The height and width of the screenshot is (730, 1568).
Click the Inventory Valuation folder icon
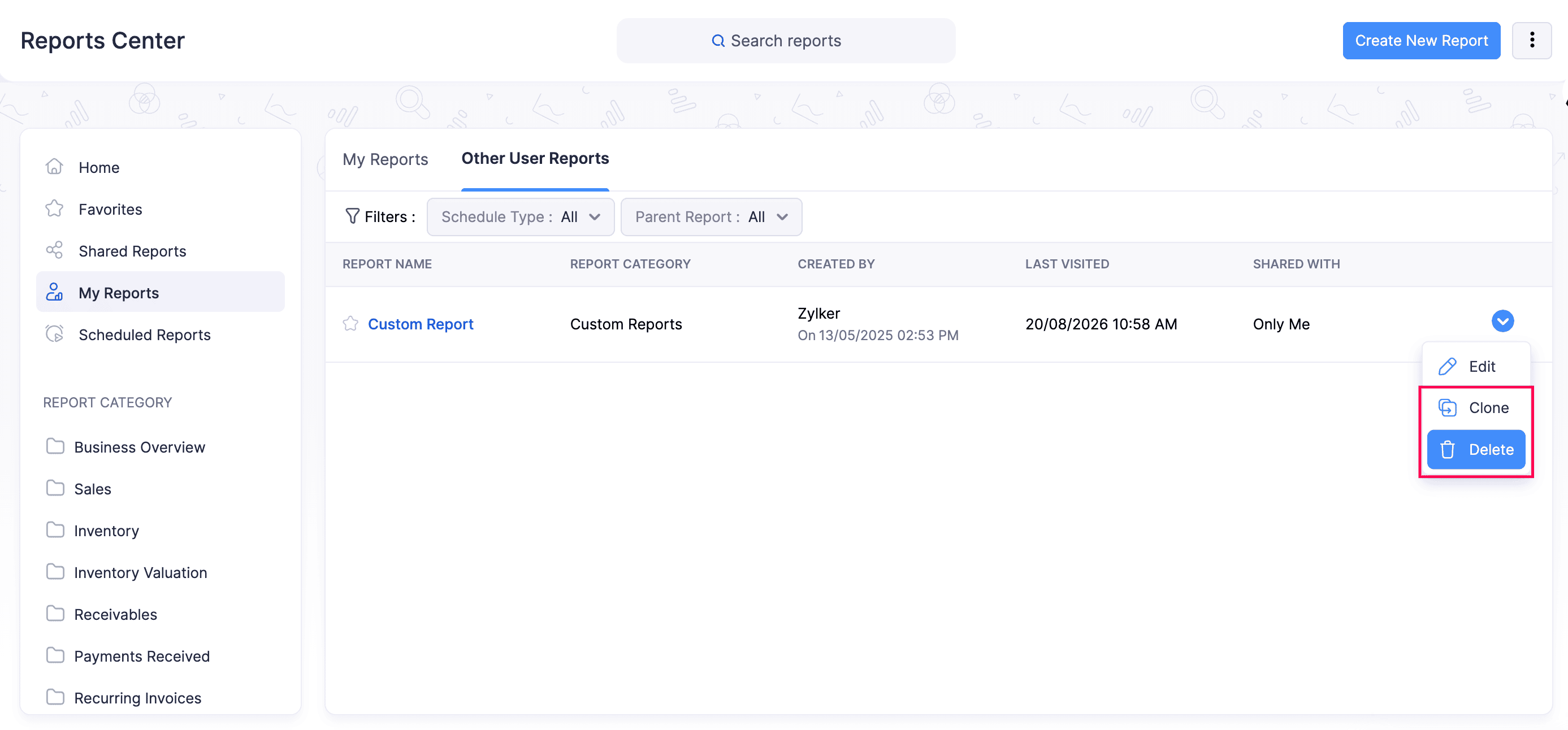click(x=55, y=572)
